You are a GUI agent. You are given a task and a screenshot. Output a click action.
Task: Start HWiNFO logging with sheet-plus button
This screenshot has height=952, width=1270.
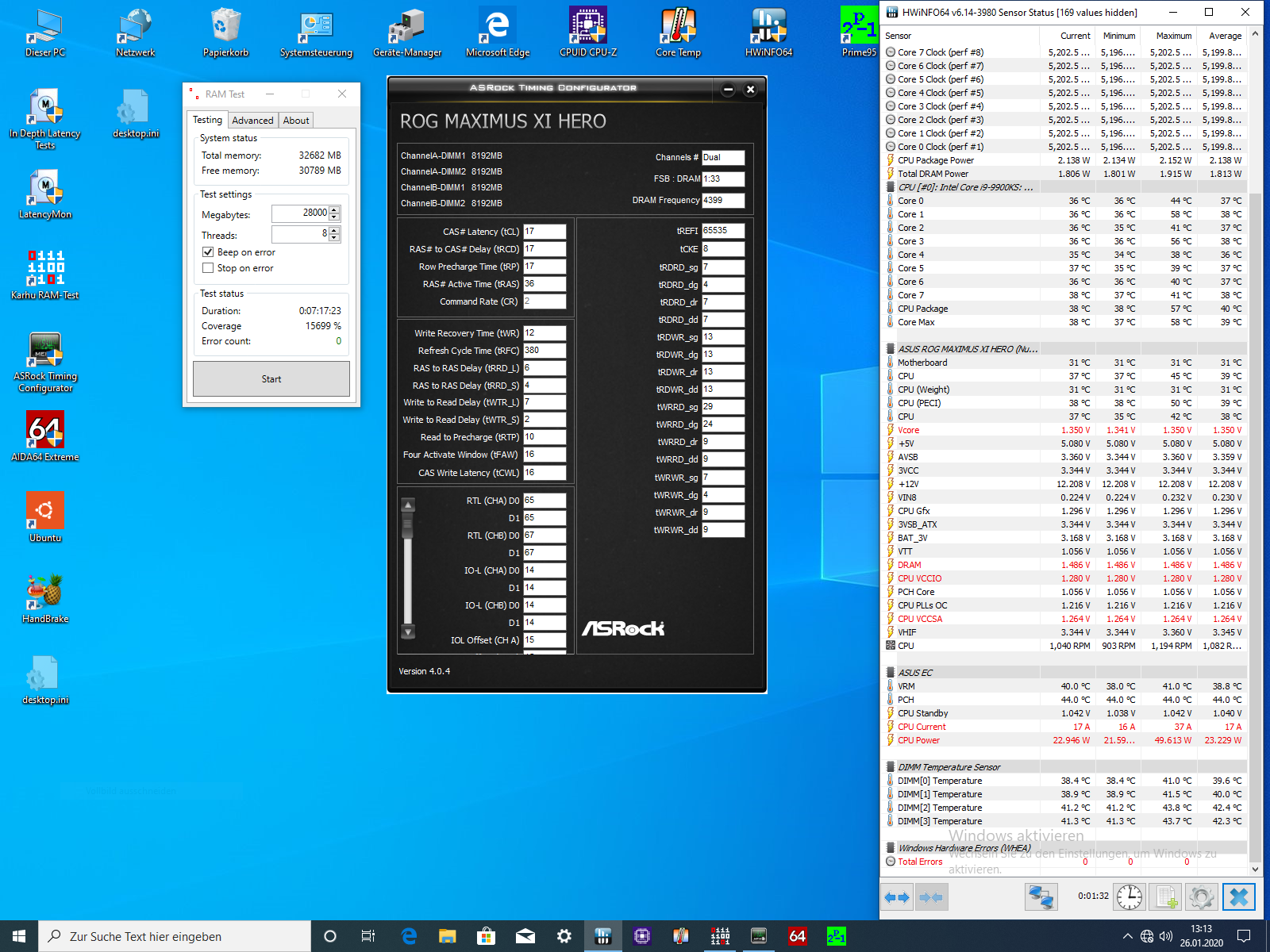tap(1166, 897)
